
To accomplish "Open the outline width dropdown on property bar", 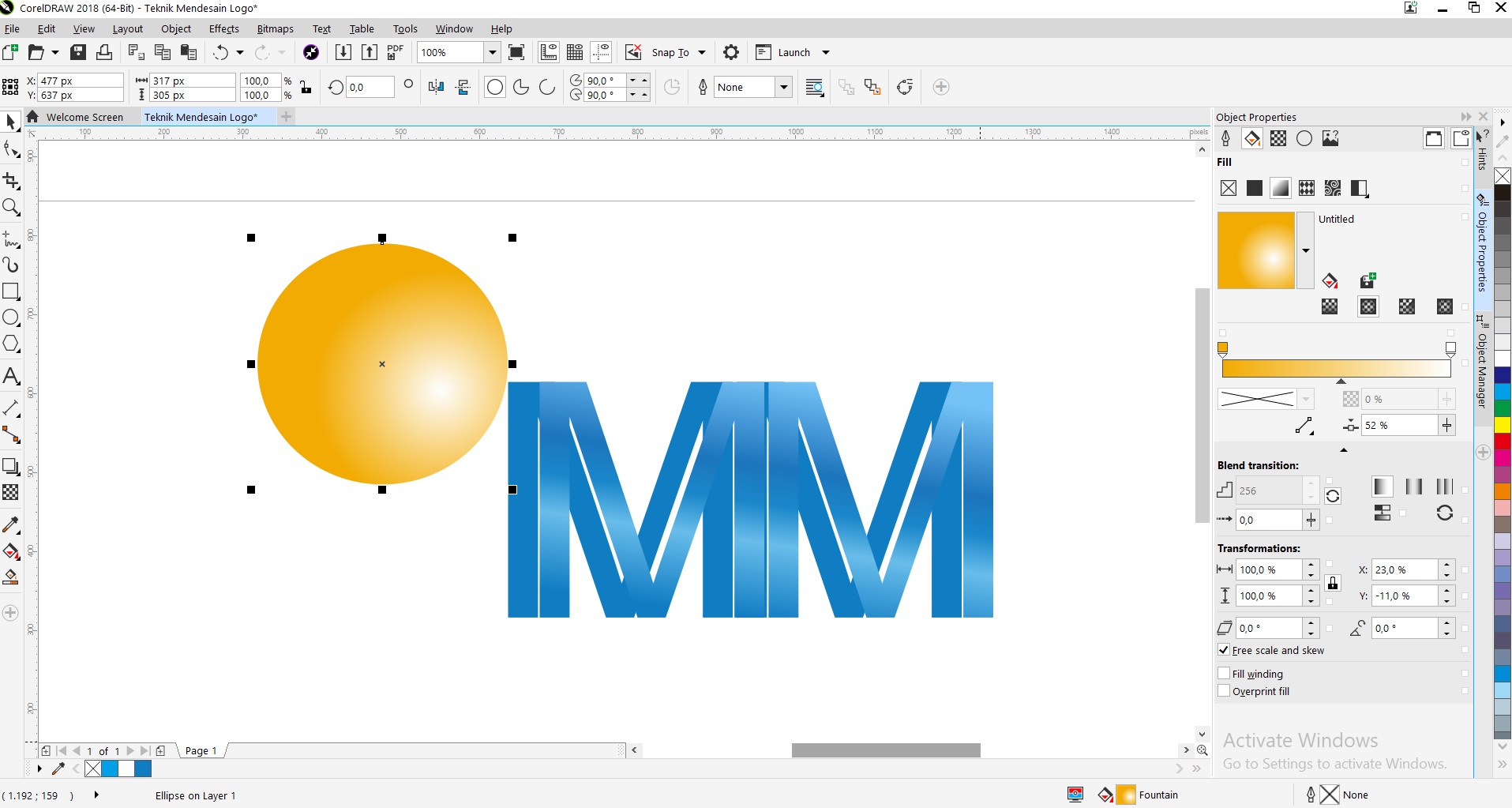I will (x=784, y=87).
